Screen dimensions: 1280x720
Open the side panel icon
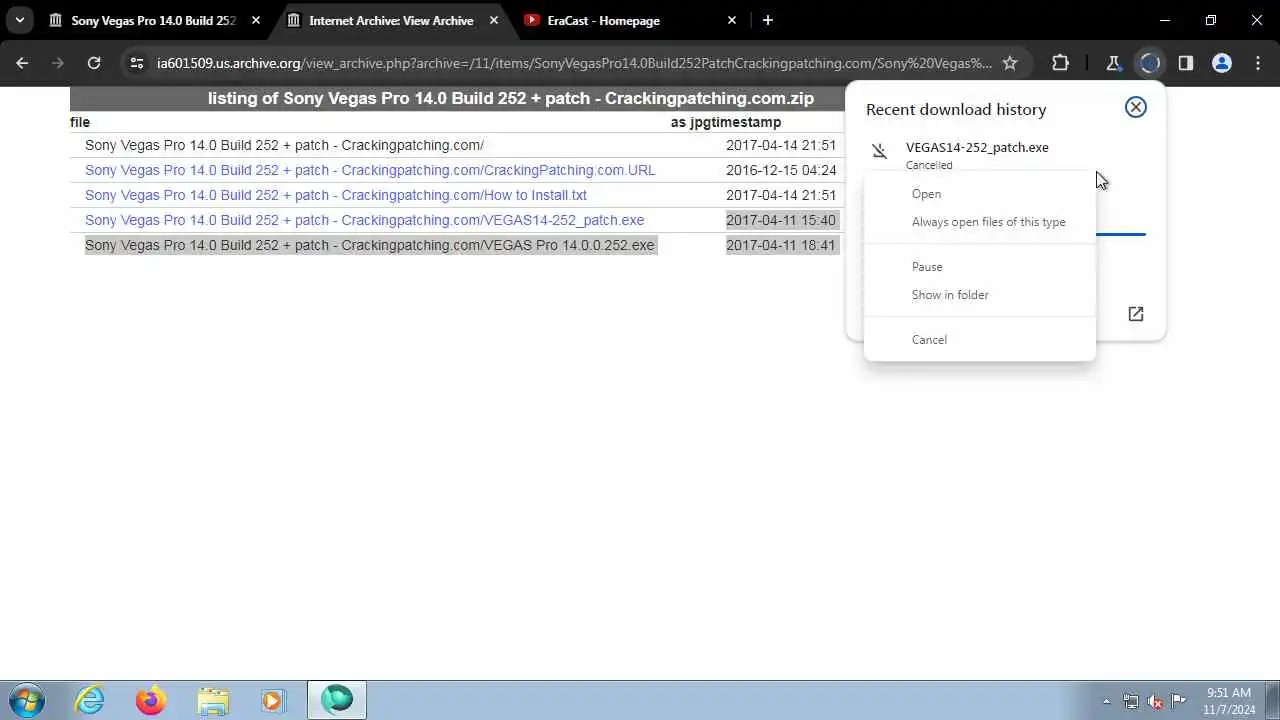pyautogui.click(x=1185, y=63)
